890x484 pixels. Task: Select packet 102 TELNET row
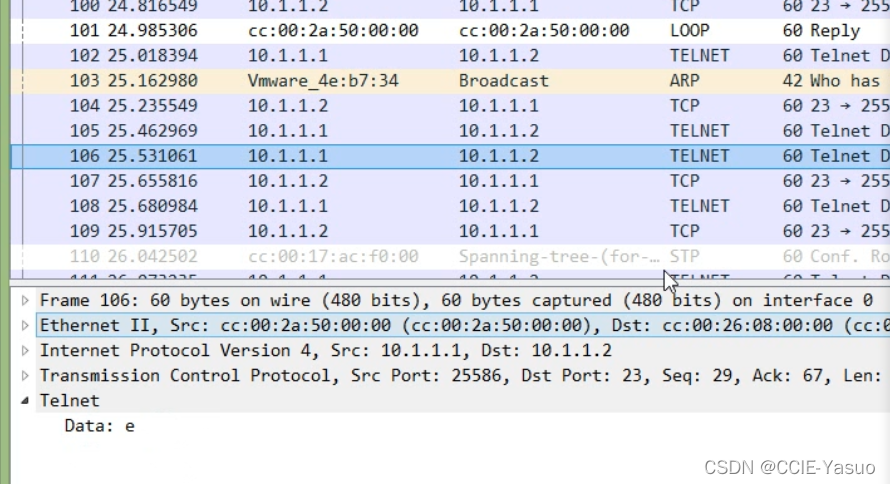pos(450,56)
